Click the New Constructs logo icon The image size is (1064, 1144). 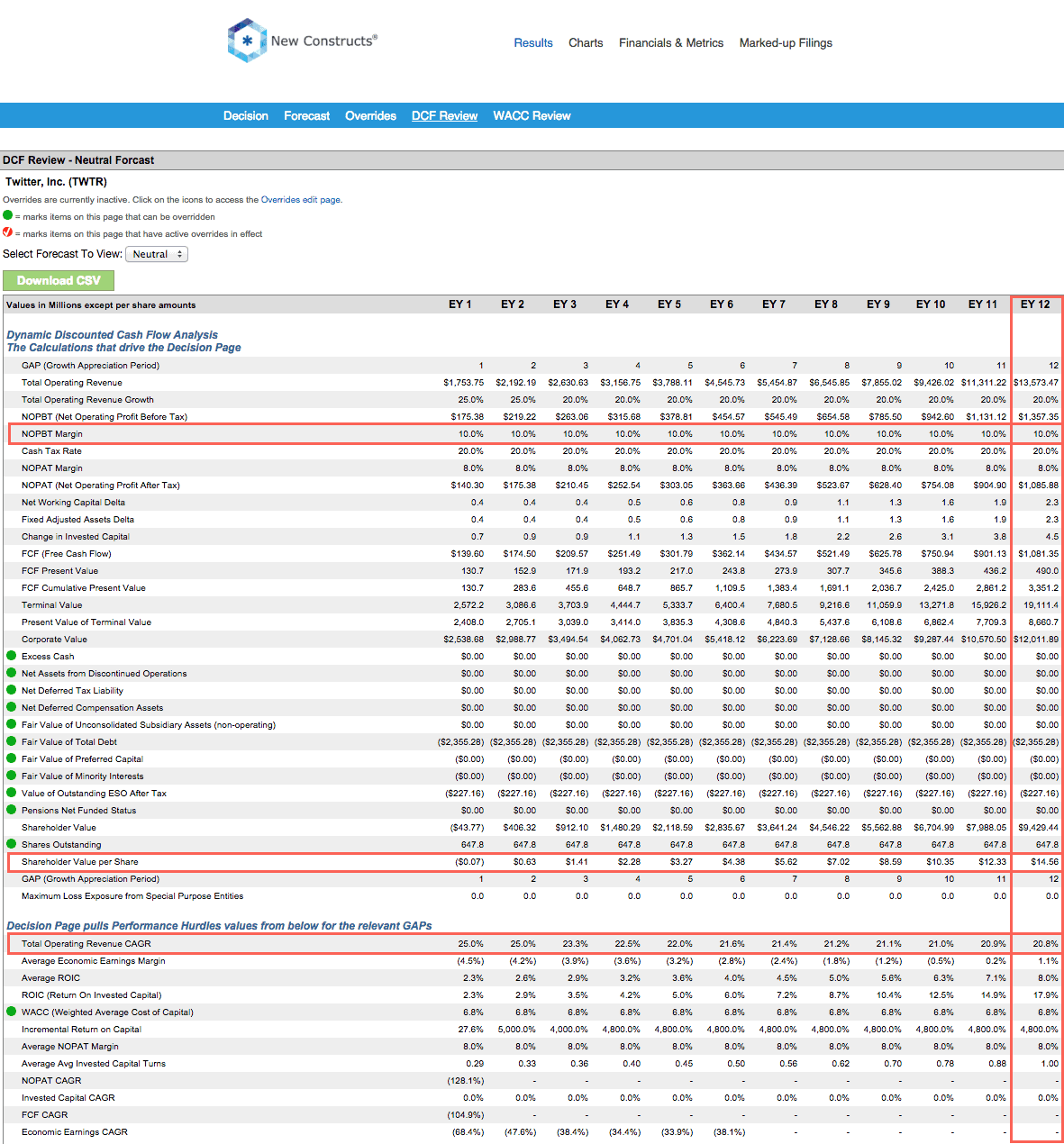pyautogui.click(x=247, y=41)
